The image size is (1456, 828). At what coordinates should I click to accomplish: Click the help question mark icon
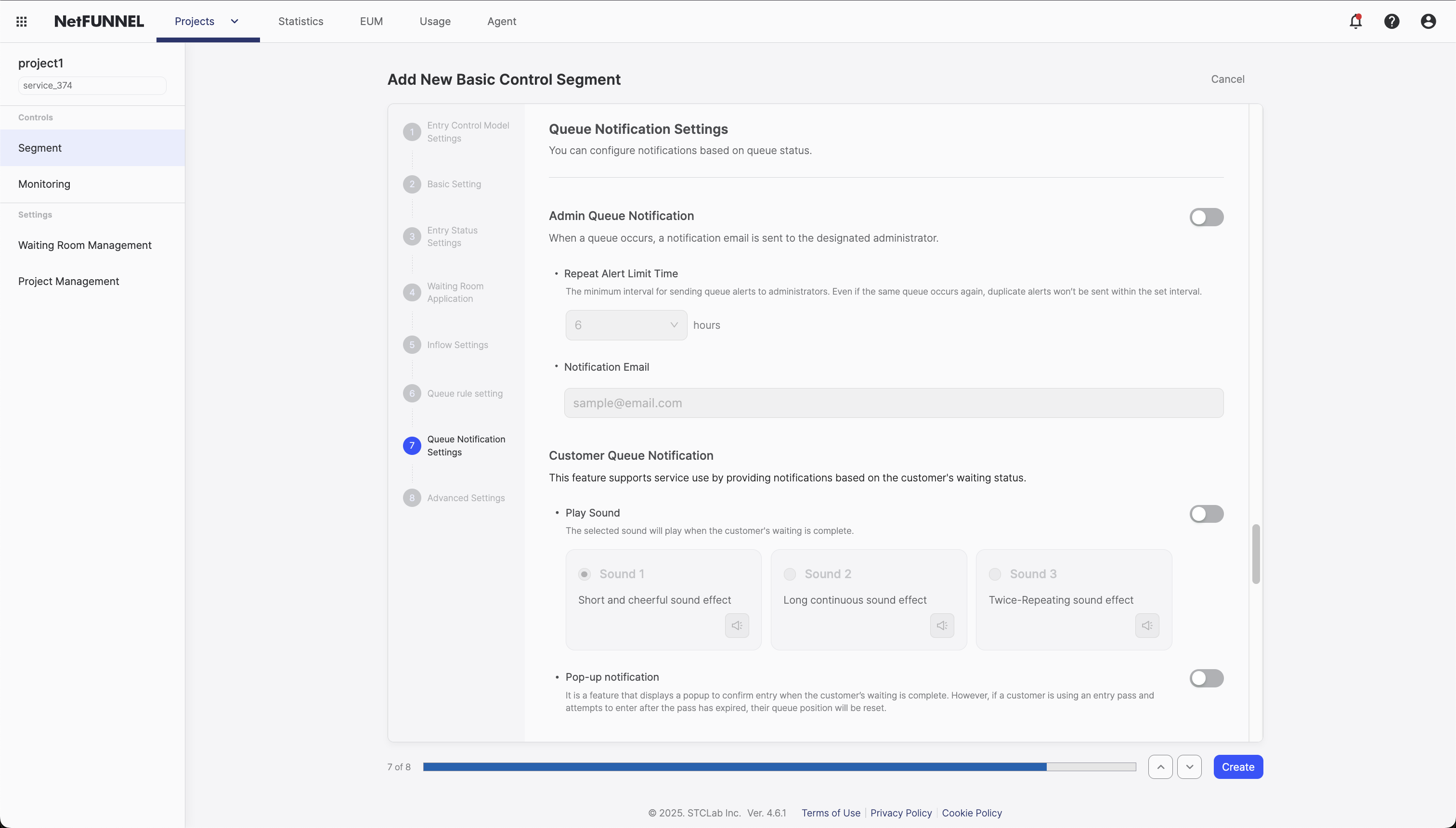point(1392,22)
